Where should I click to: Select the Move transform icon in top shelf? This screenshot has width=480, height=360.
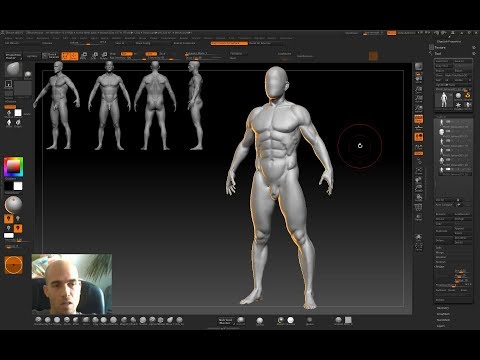tap(84, 56)
